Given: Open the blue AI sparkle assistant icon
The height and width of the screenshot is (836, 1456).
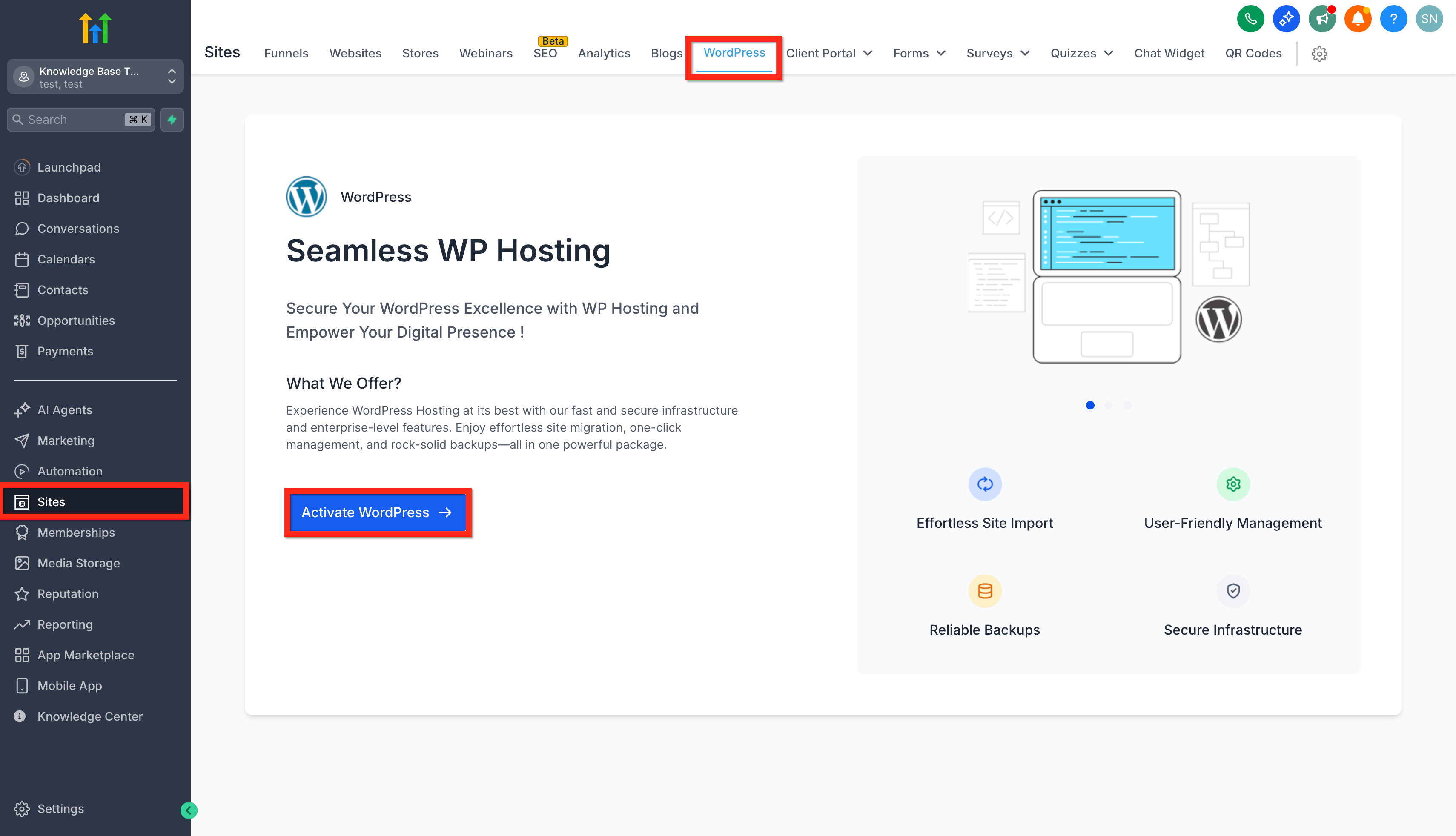Looking at the screenshot, I should click(1286, 19).
